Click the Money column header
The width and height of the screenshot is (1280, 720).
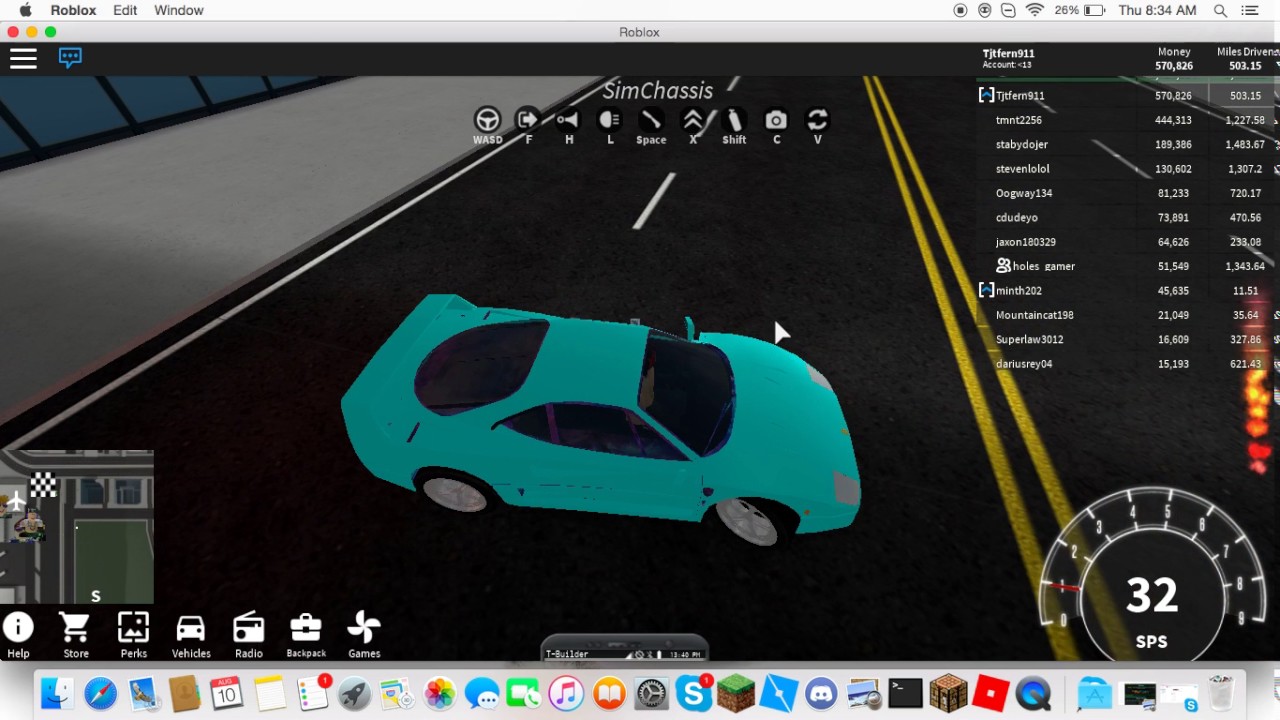tap(1174, 52)
